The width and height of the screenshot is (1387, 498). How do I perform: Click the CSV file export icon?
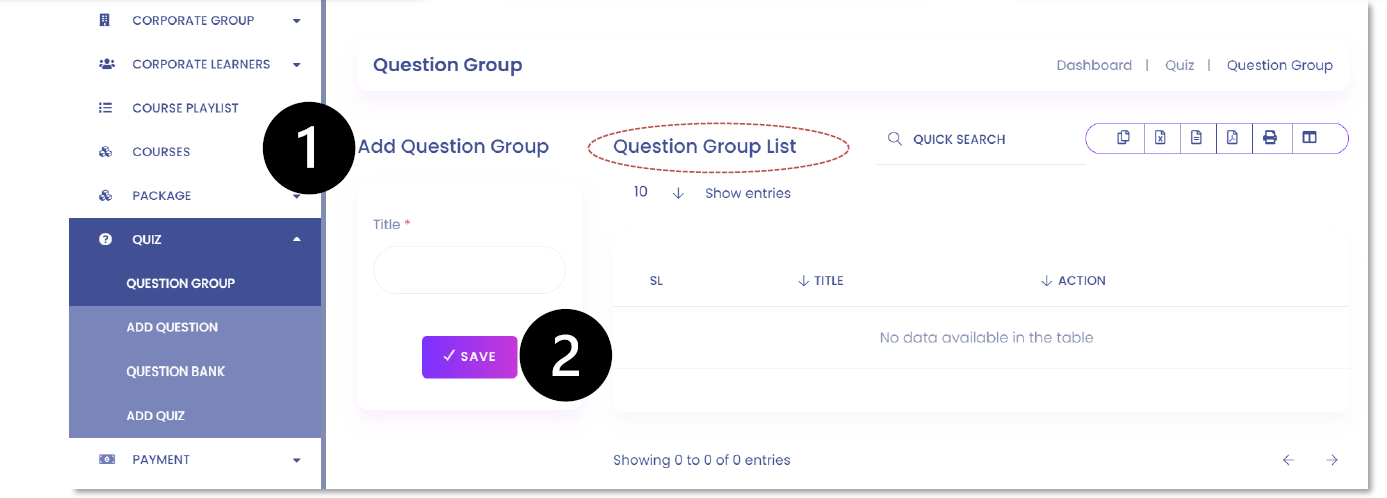coord(1196,138)
